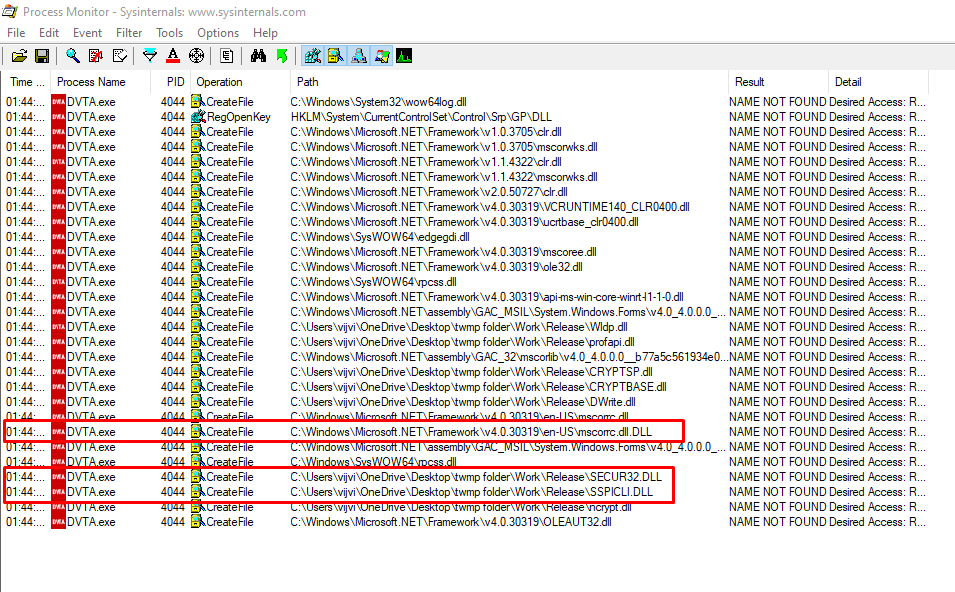Select the Release\ncrypt.dll path row
The image size is (955, 592).
[x=461, y=507]
